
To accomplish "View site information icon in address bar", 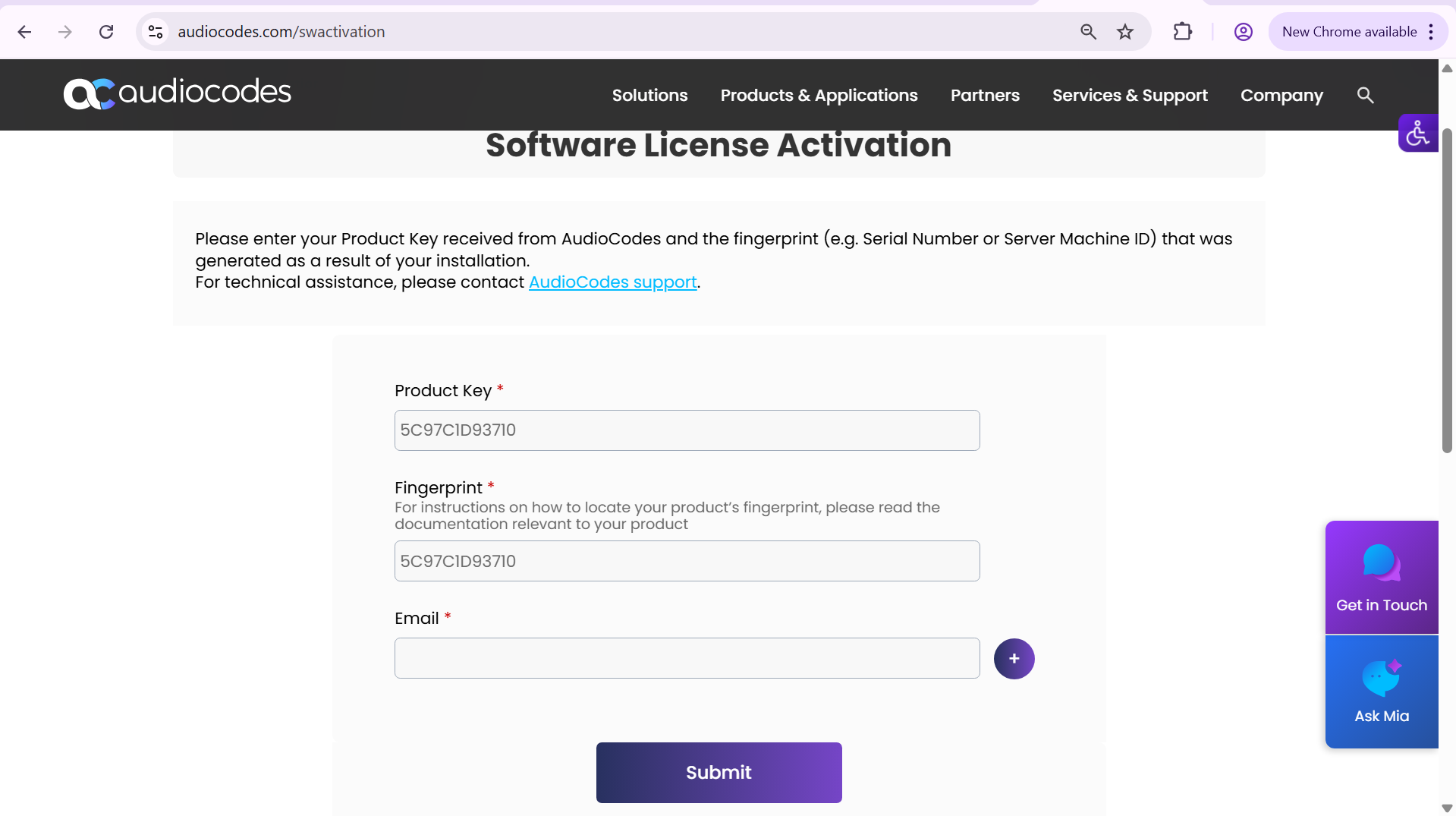I will [x=156, y=32].
